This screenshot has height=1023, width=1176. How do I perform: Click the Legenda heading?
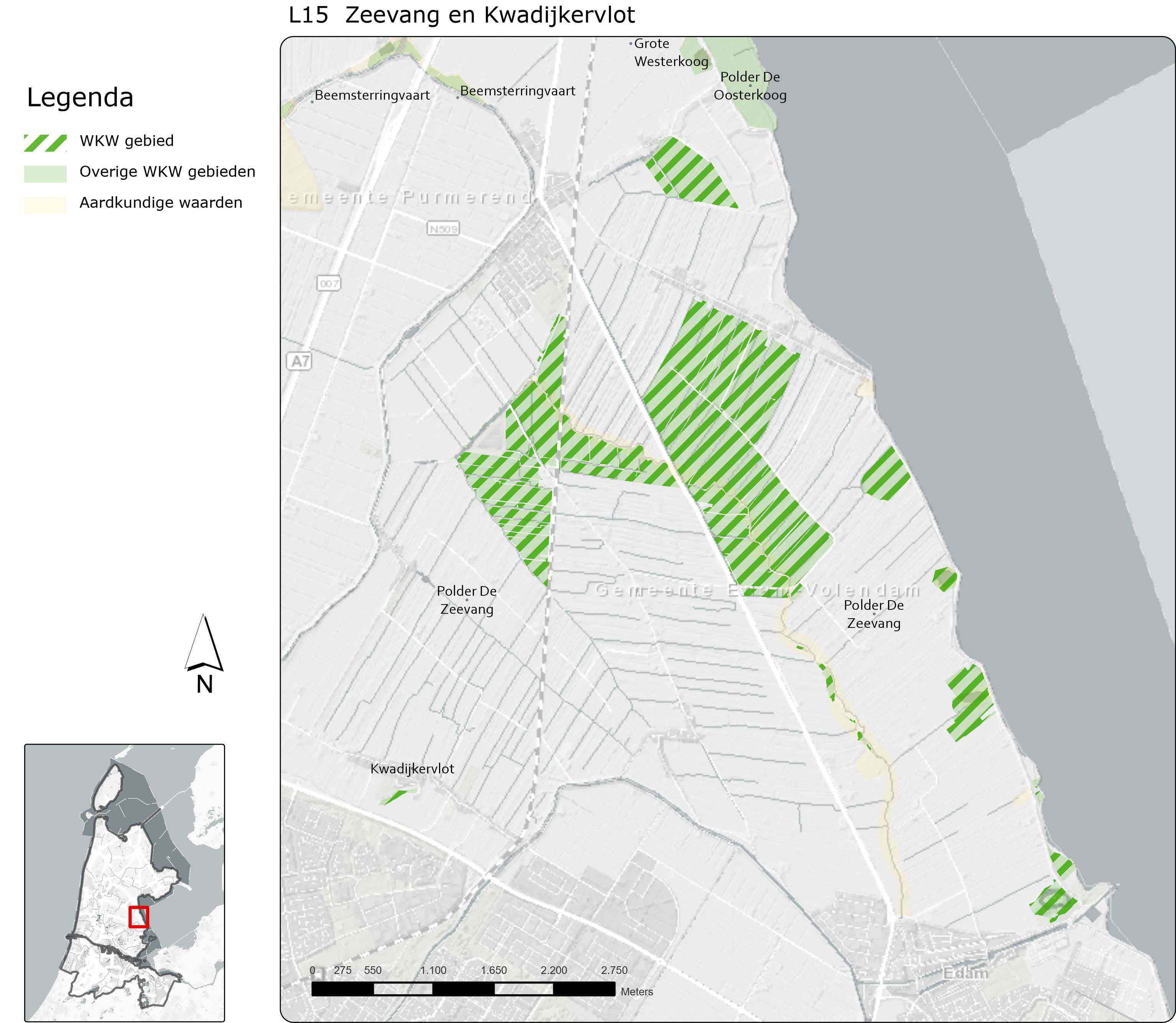(80, 97)
